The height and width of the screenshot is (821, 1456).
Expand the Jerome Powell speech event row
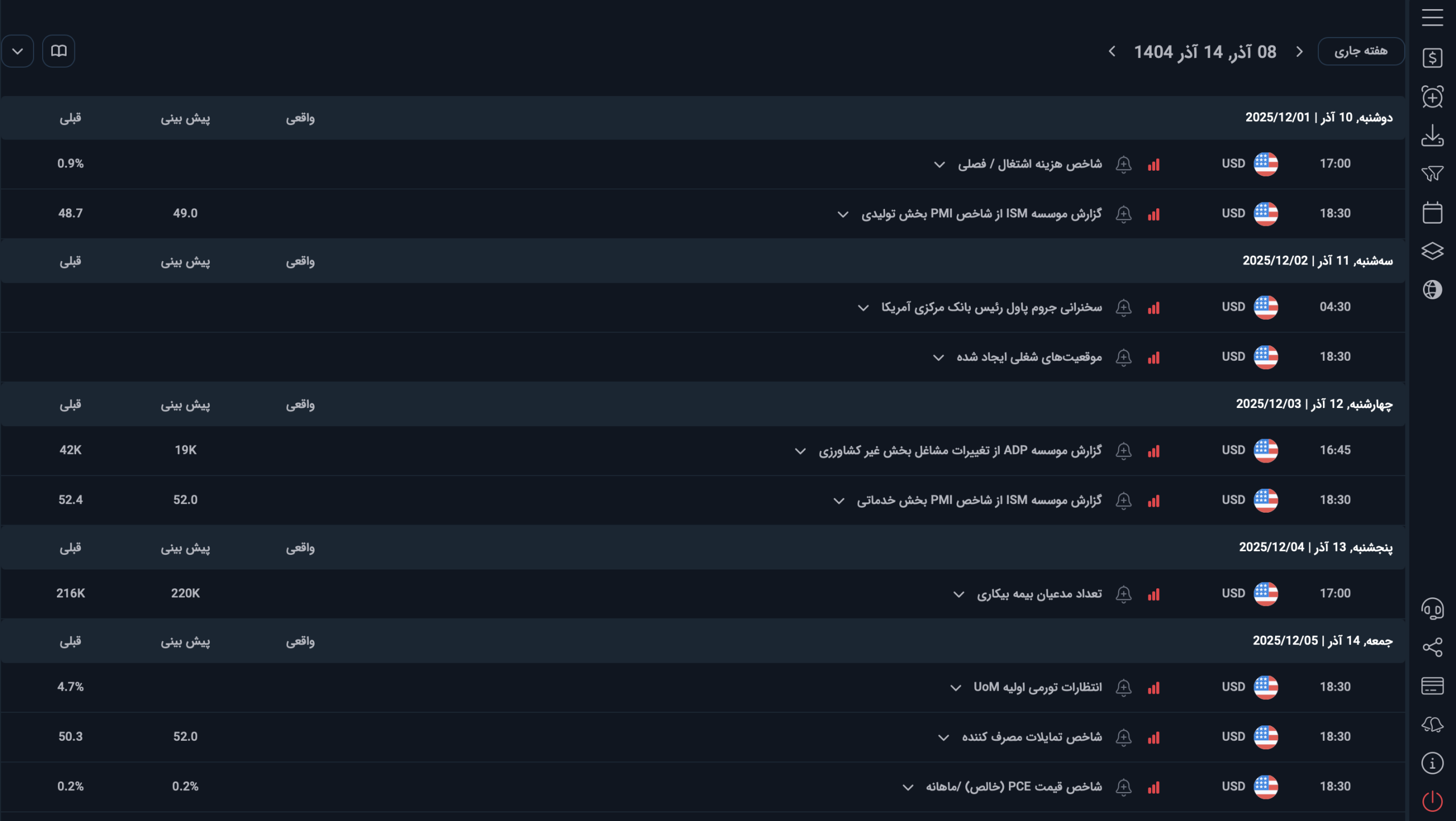pos(863,308)
